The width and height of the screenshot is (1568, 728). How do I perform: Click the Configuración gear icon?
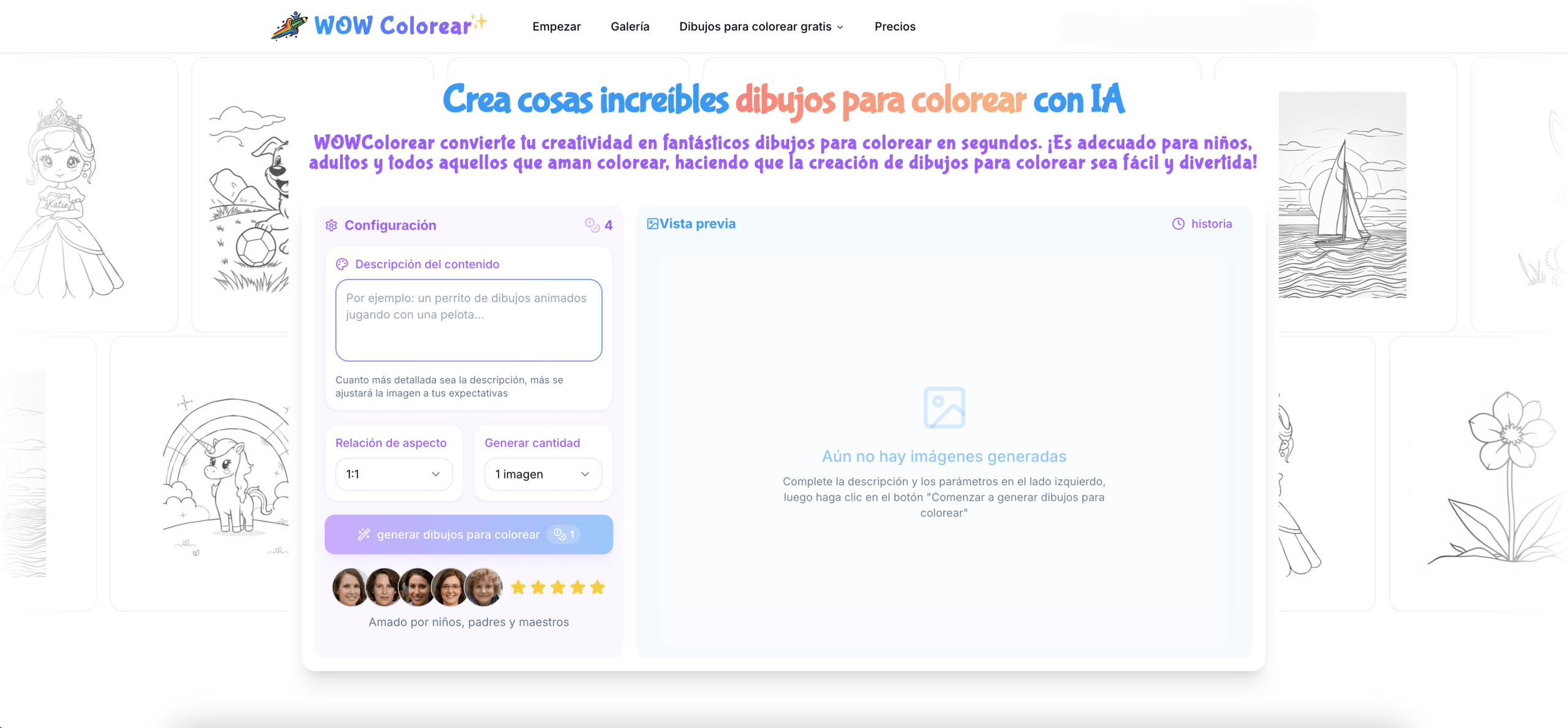331,226
